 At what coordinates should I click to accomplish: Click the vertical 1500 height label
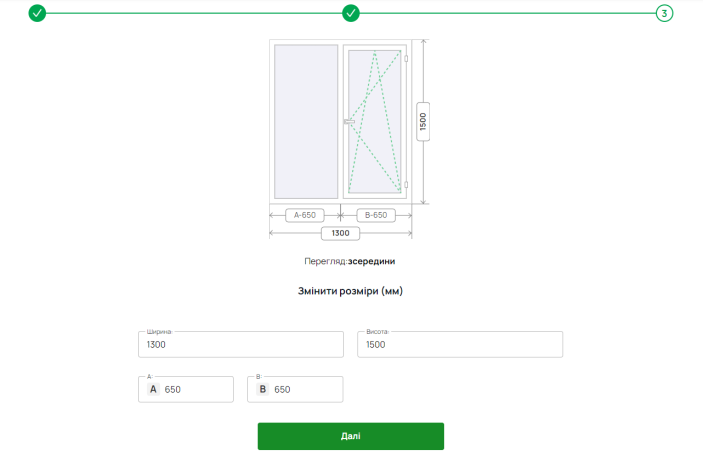423,121
